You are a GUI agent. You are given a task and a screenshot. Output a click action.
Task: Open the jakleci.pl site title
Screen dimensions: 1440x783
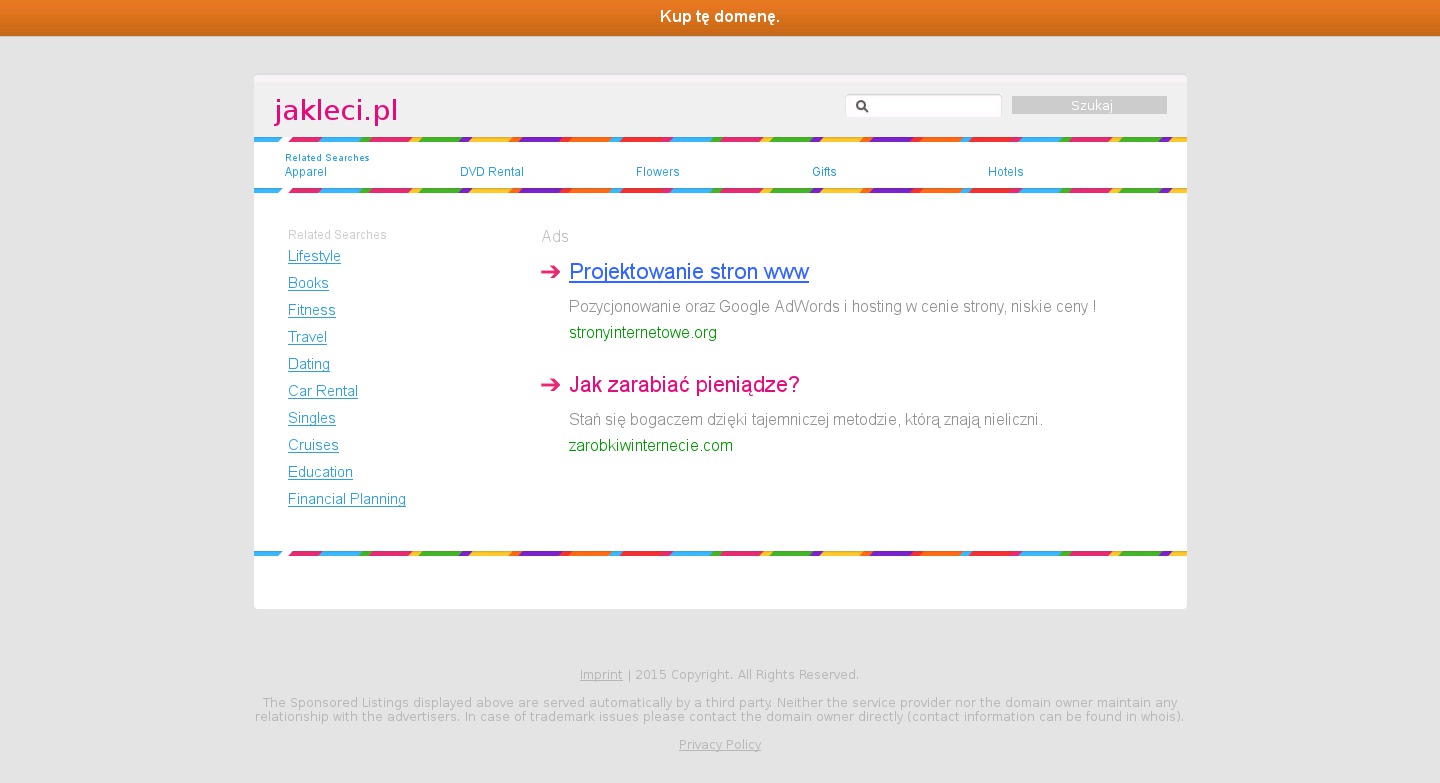(x=336, y=110)
